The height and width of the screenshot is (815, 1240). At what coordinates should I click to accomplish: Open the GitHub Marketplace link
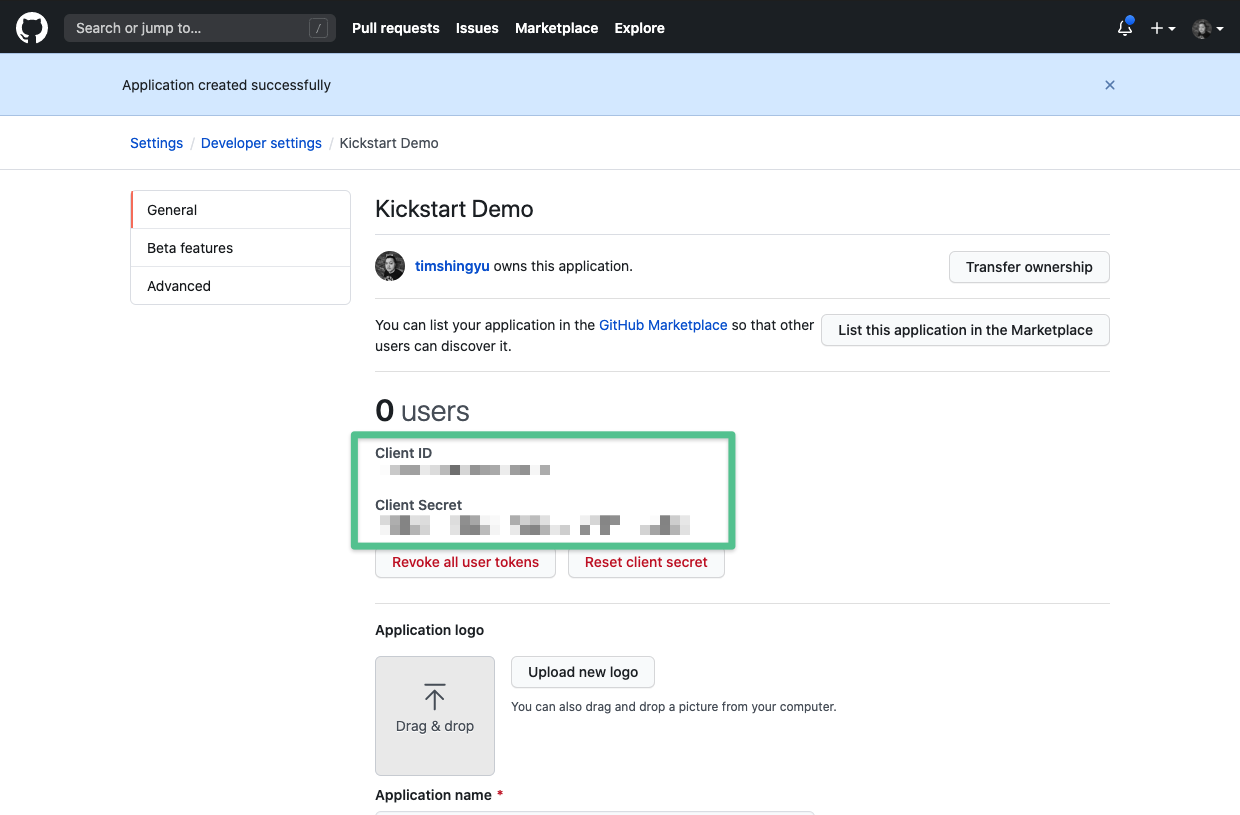point(663,325)
